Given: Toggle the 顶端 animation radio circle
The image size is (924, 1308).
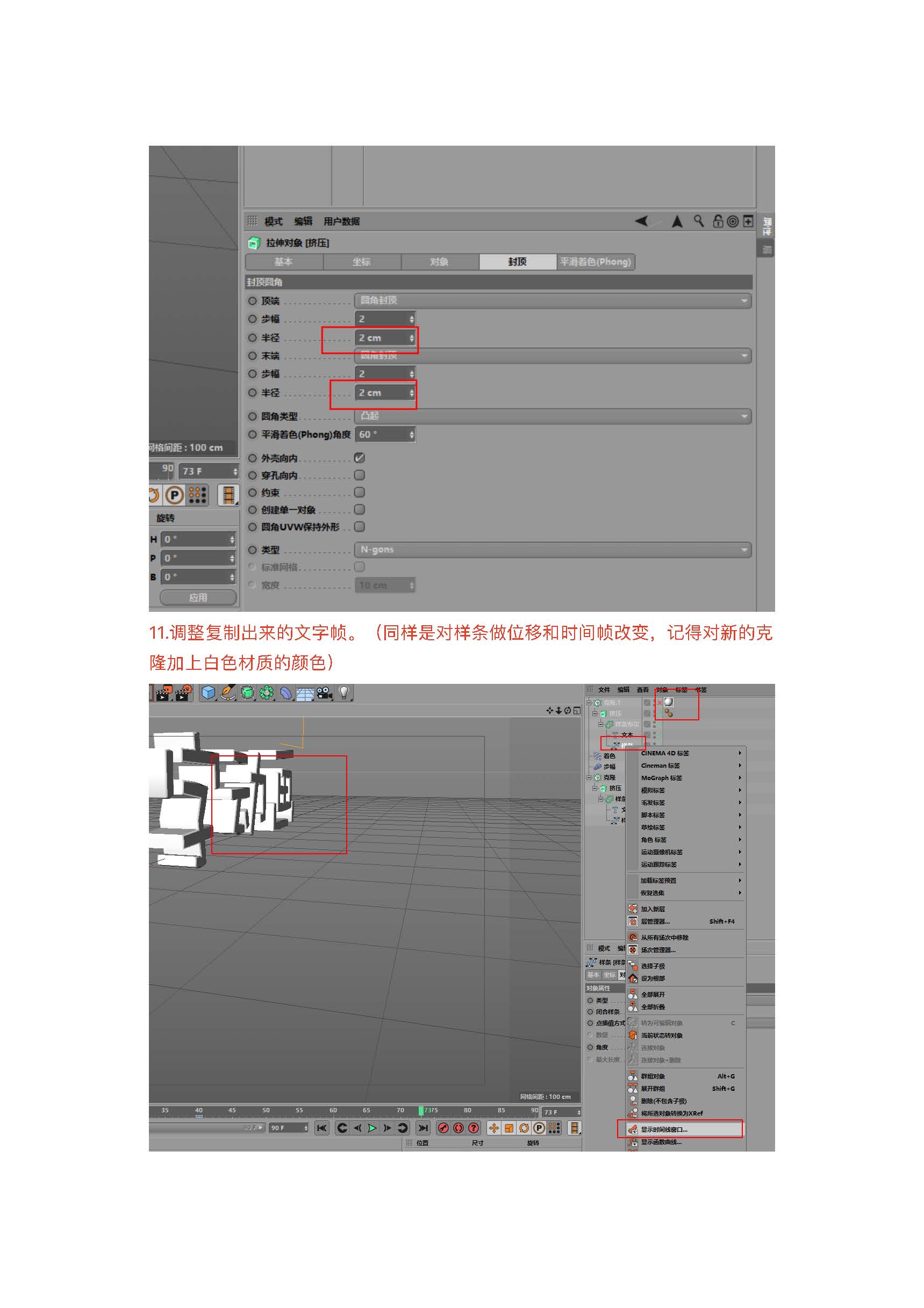Looking at the screenshot, I should click(x=252, y=301).
